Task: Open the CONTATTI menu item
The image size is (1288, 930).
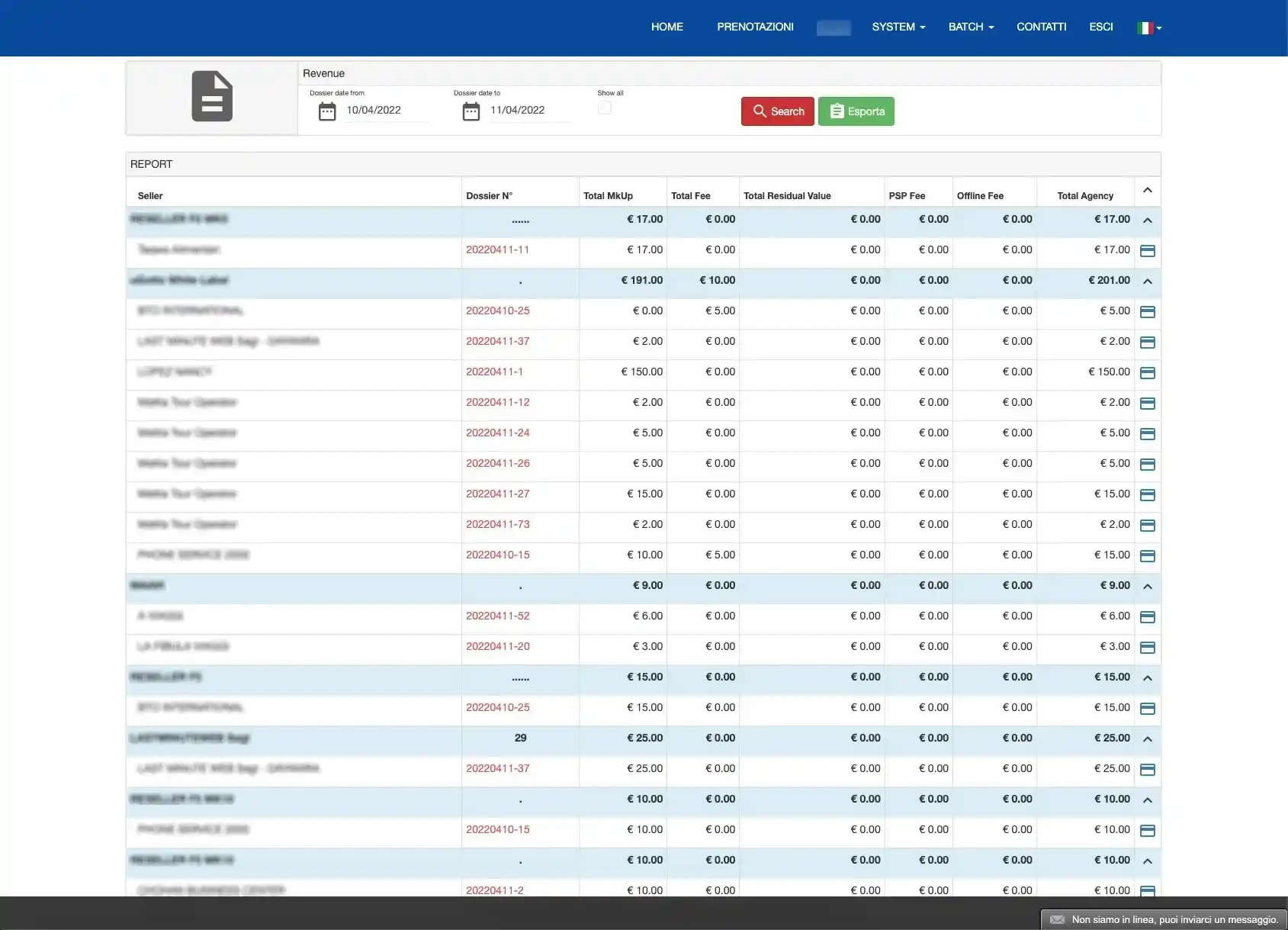Action: point(1041,27)
